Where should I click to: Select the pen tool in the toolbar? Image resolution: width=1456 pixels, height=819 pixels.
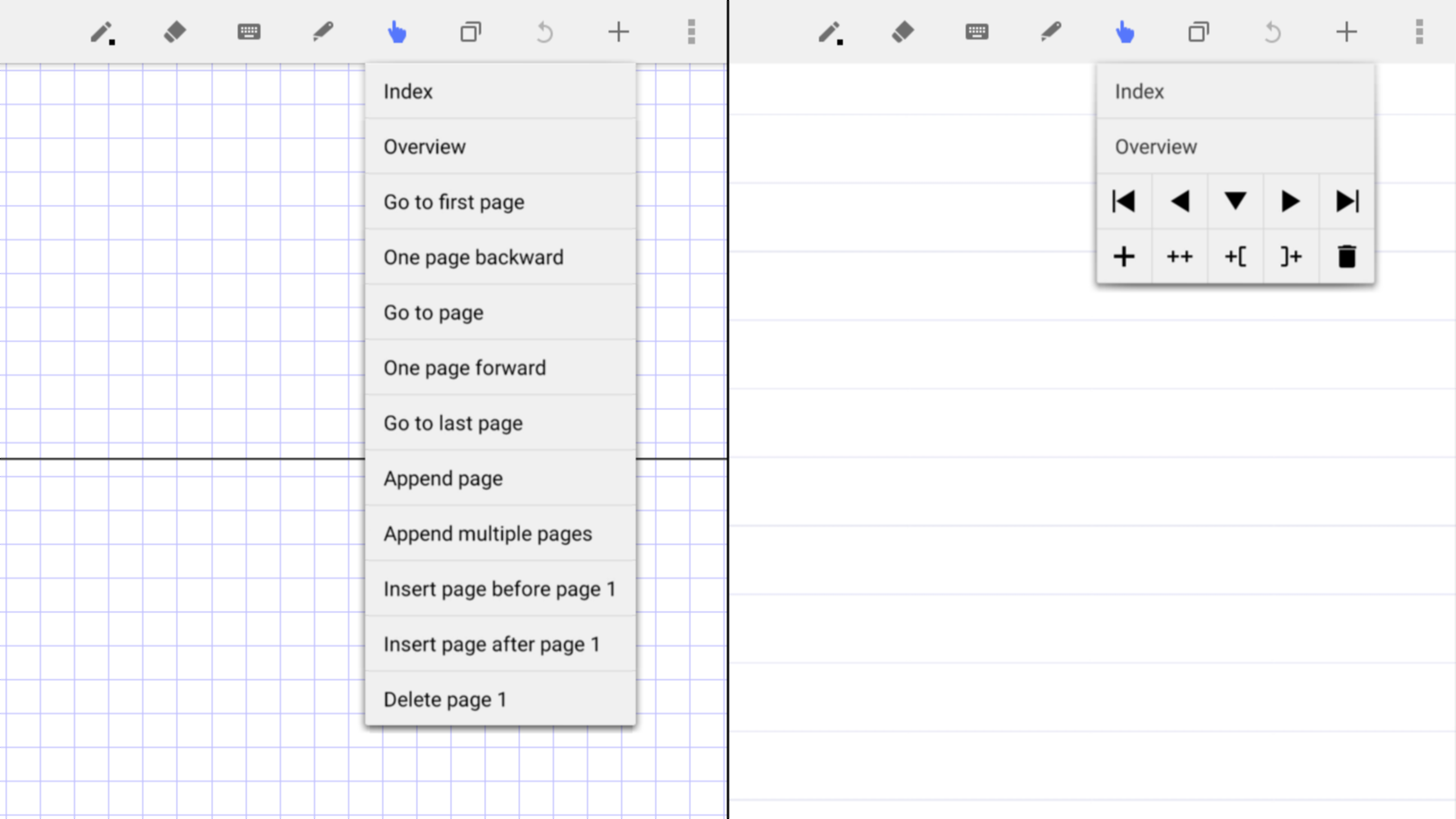[x=101, y=32]
